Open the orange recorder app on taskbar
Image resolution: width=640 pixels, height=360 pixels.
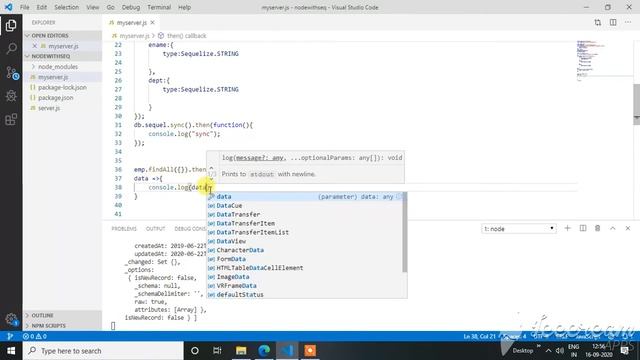310,351
